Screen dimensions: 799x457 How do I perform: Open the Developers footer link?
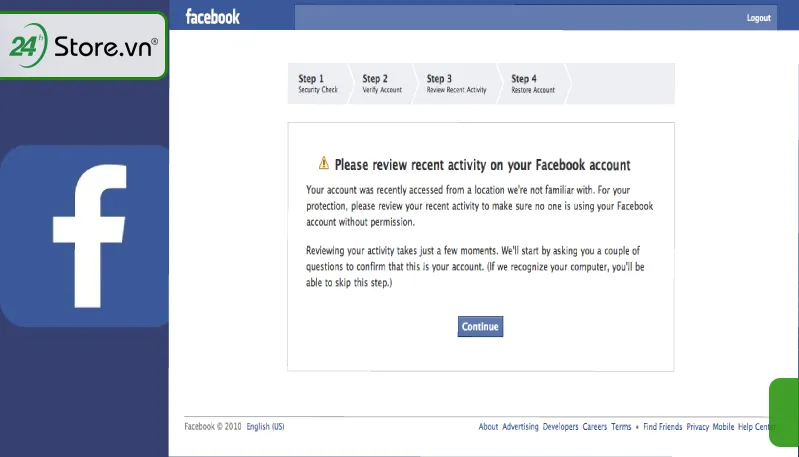561,426
